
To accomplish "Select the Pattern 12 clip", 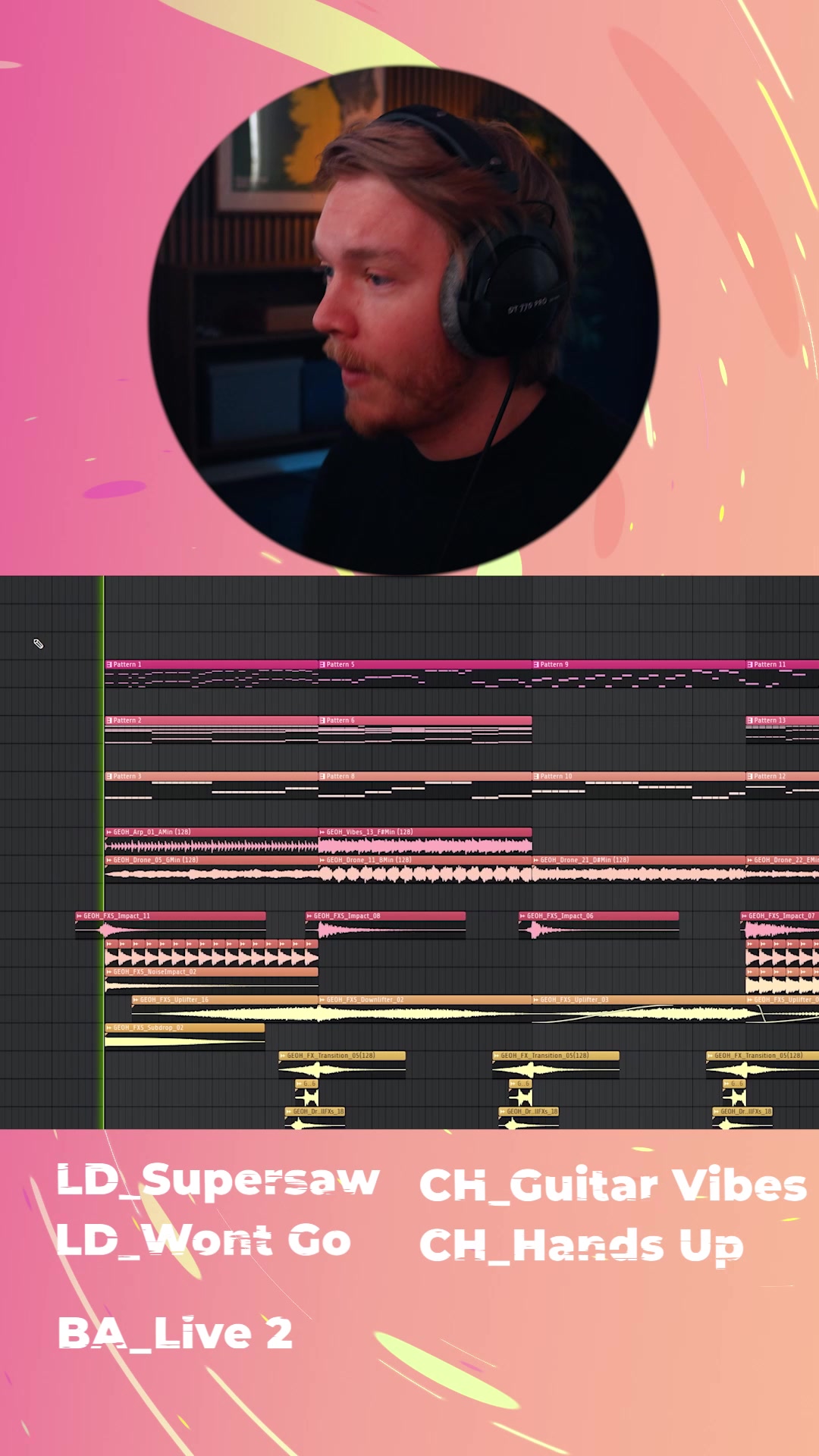I will 782,785.
